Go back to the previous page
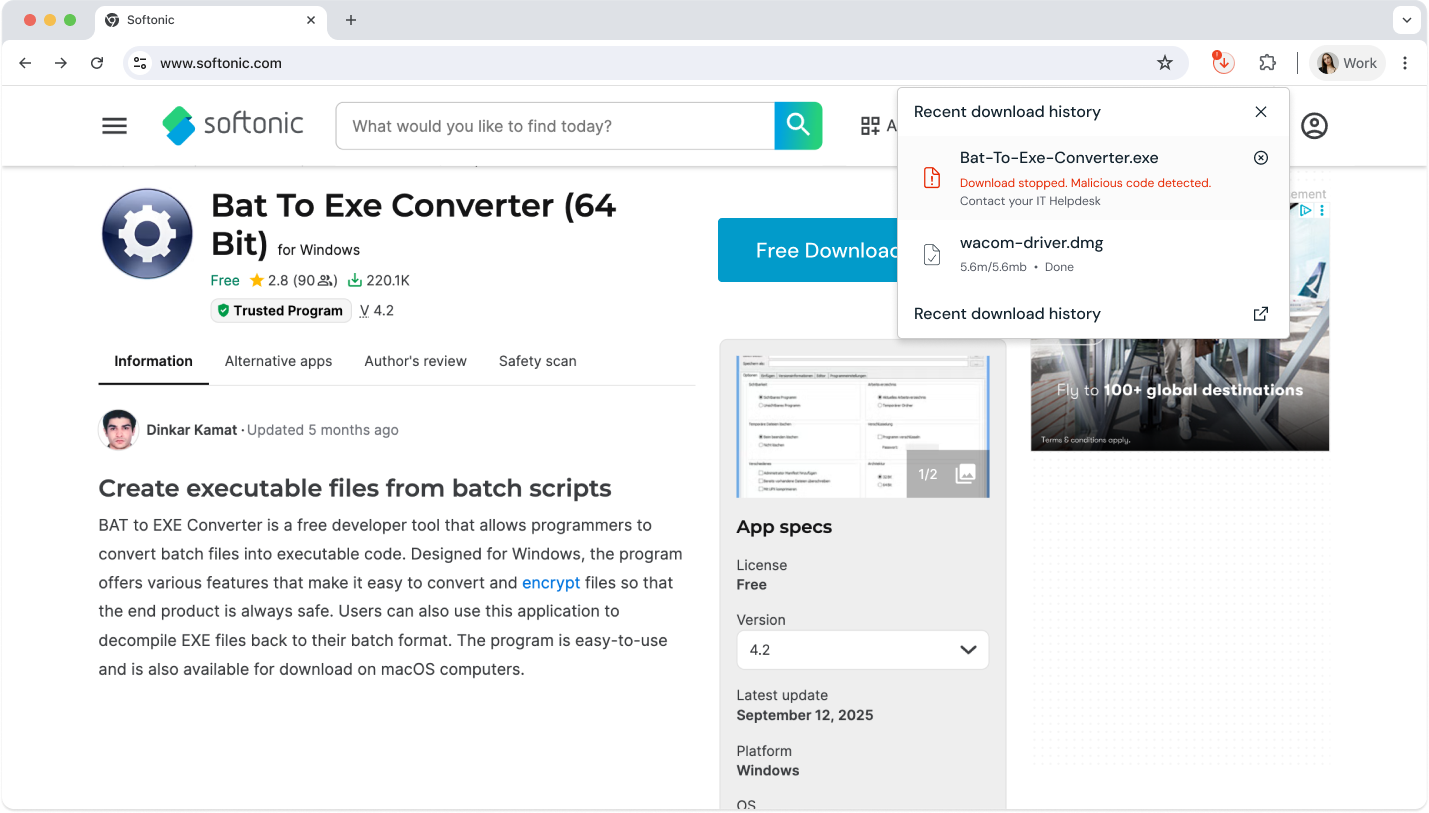Image resolution: width=1429 pixels, height=813 pixels. (x=26, y=63)
